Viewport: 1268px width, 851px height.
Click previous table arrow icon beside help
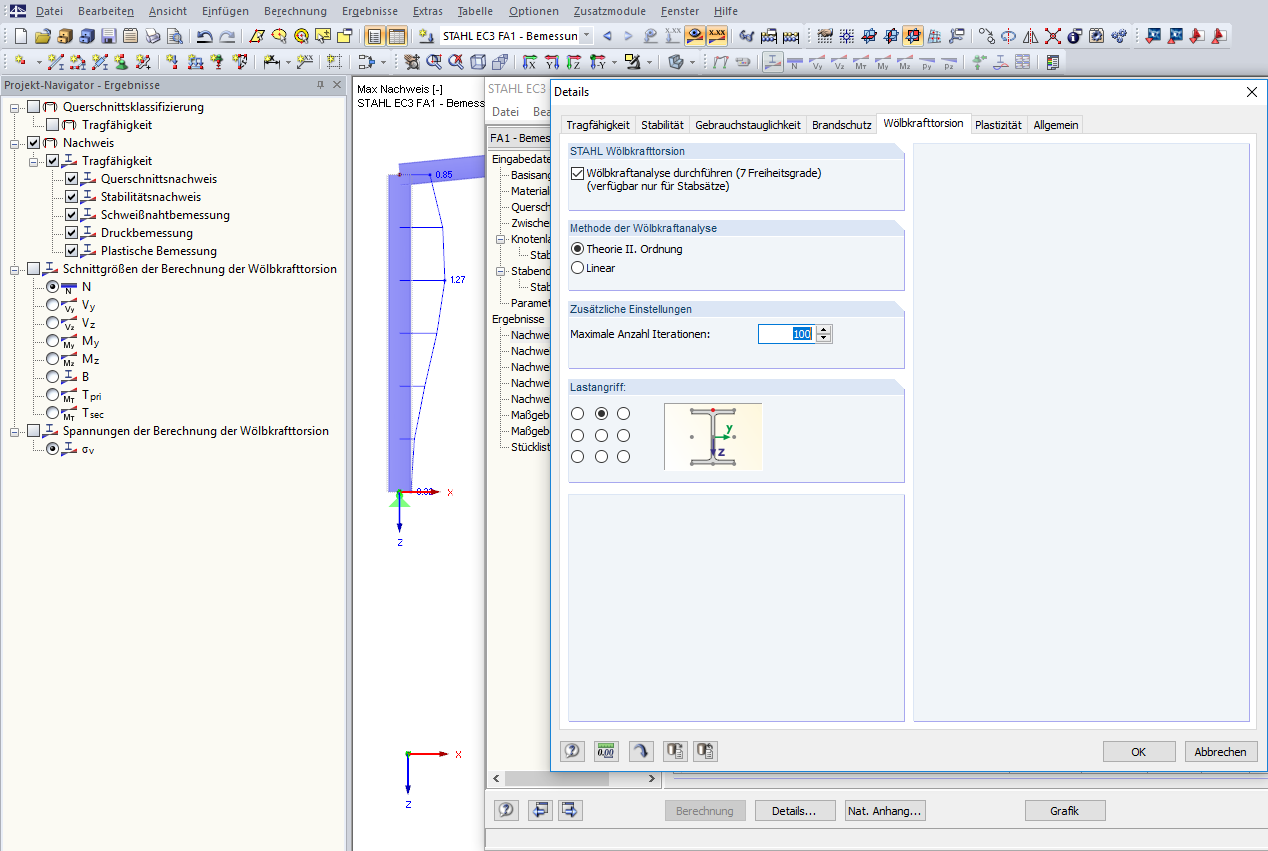pyautogui.click(x=541, y=810)
